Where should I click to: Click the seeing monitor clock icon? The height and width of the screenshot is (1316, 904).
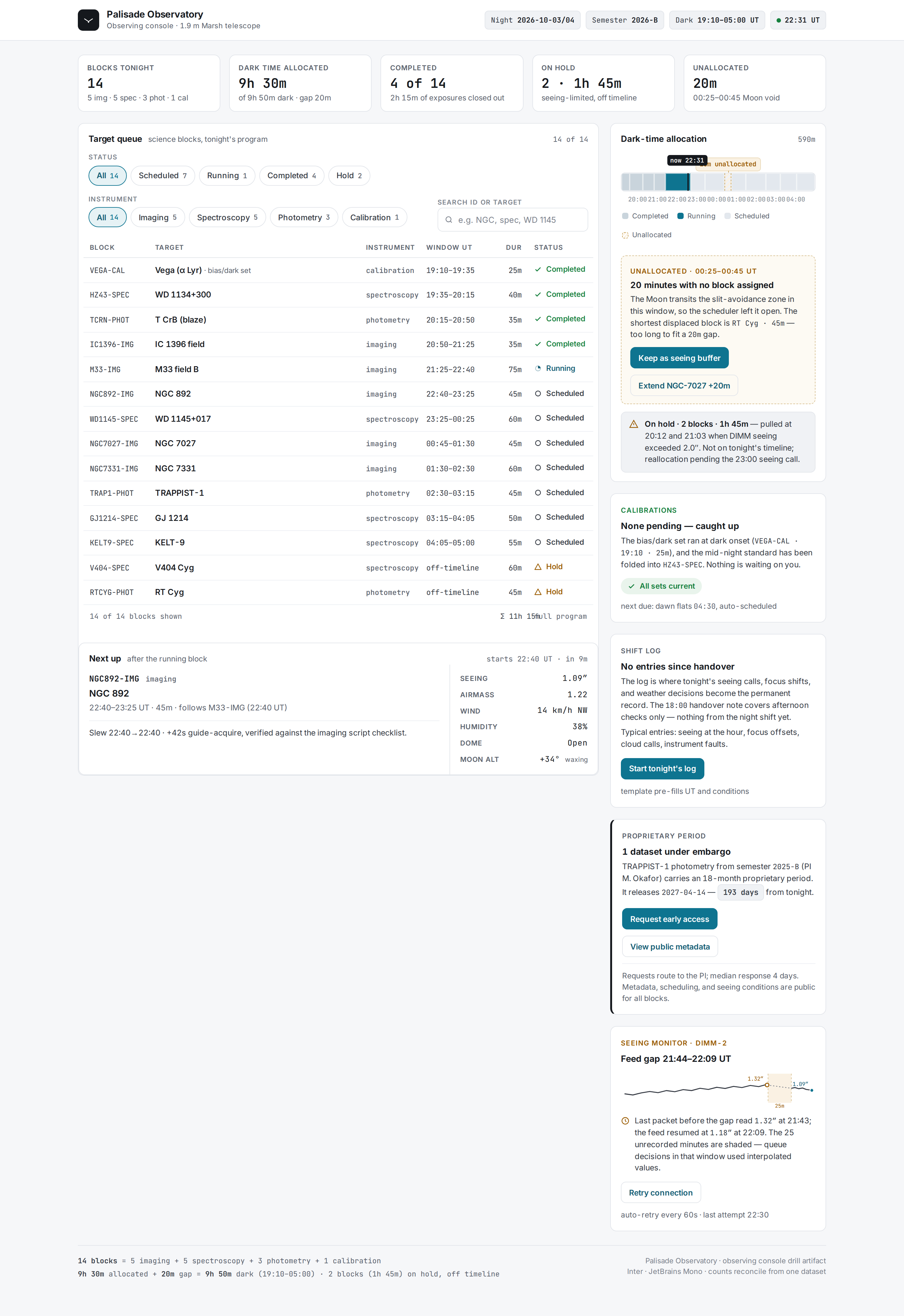coord(625,1121)
